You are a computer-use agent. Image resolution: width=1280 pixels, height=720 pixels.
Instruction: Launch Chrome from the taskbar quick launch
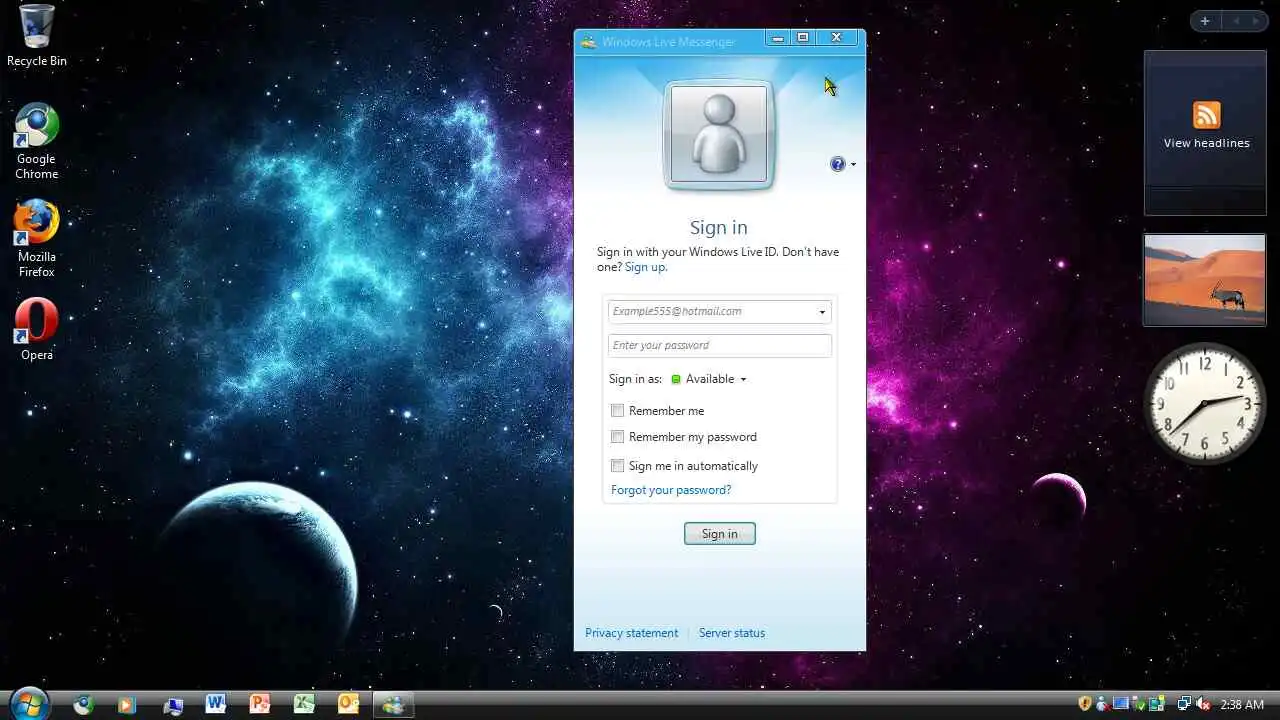tap(84, 704)
